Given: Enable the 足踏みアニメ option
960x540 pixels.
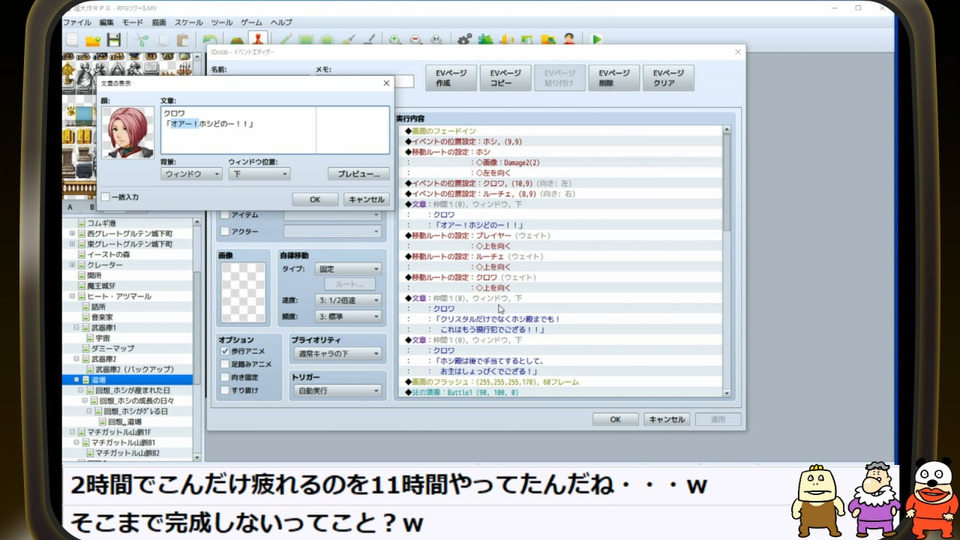Looking at the screenshot, I should (225, 364).
